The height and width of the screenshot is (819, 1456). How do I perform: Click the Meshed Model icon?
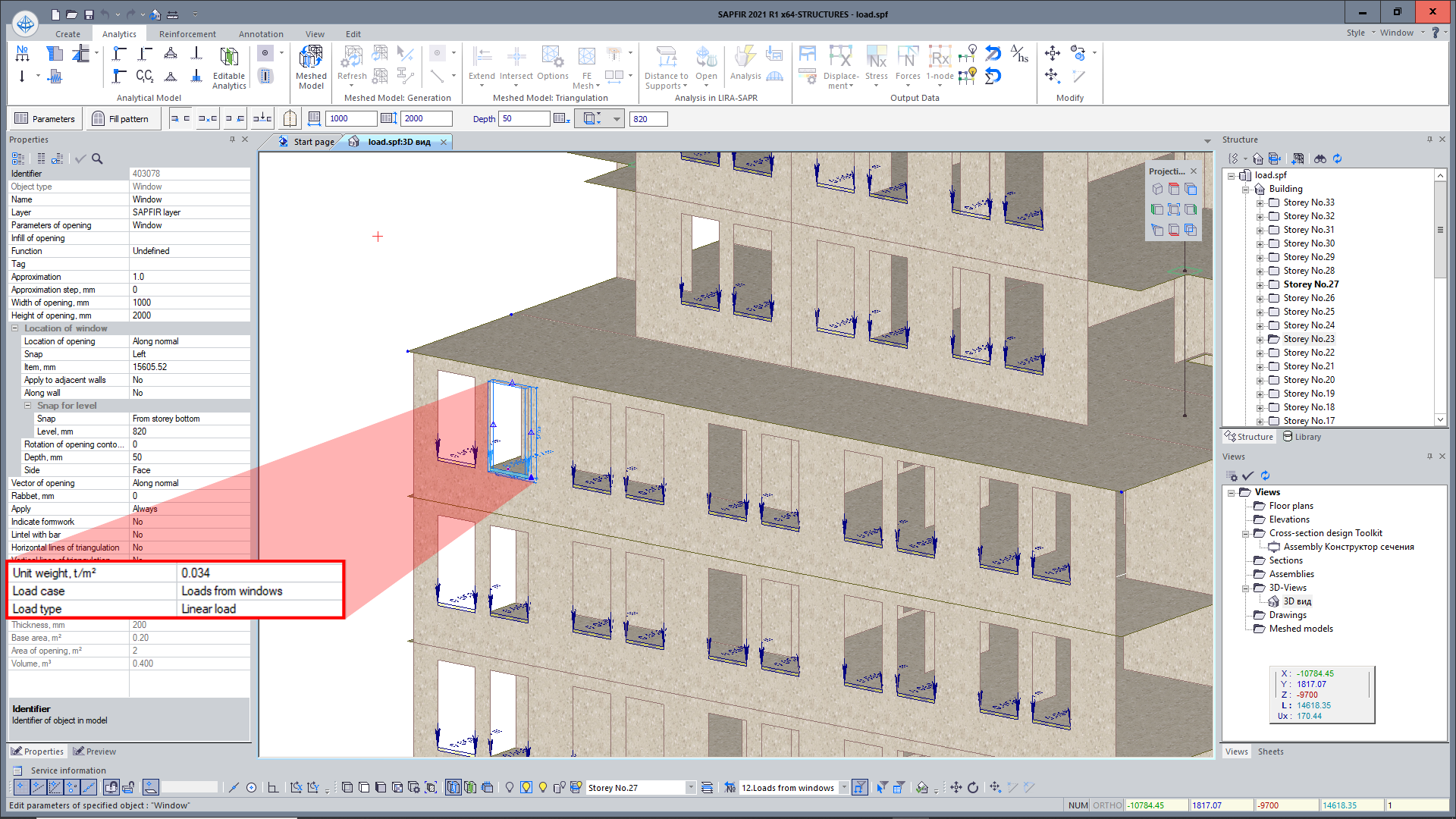311,58
